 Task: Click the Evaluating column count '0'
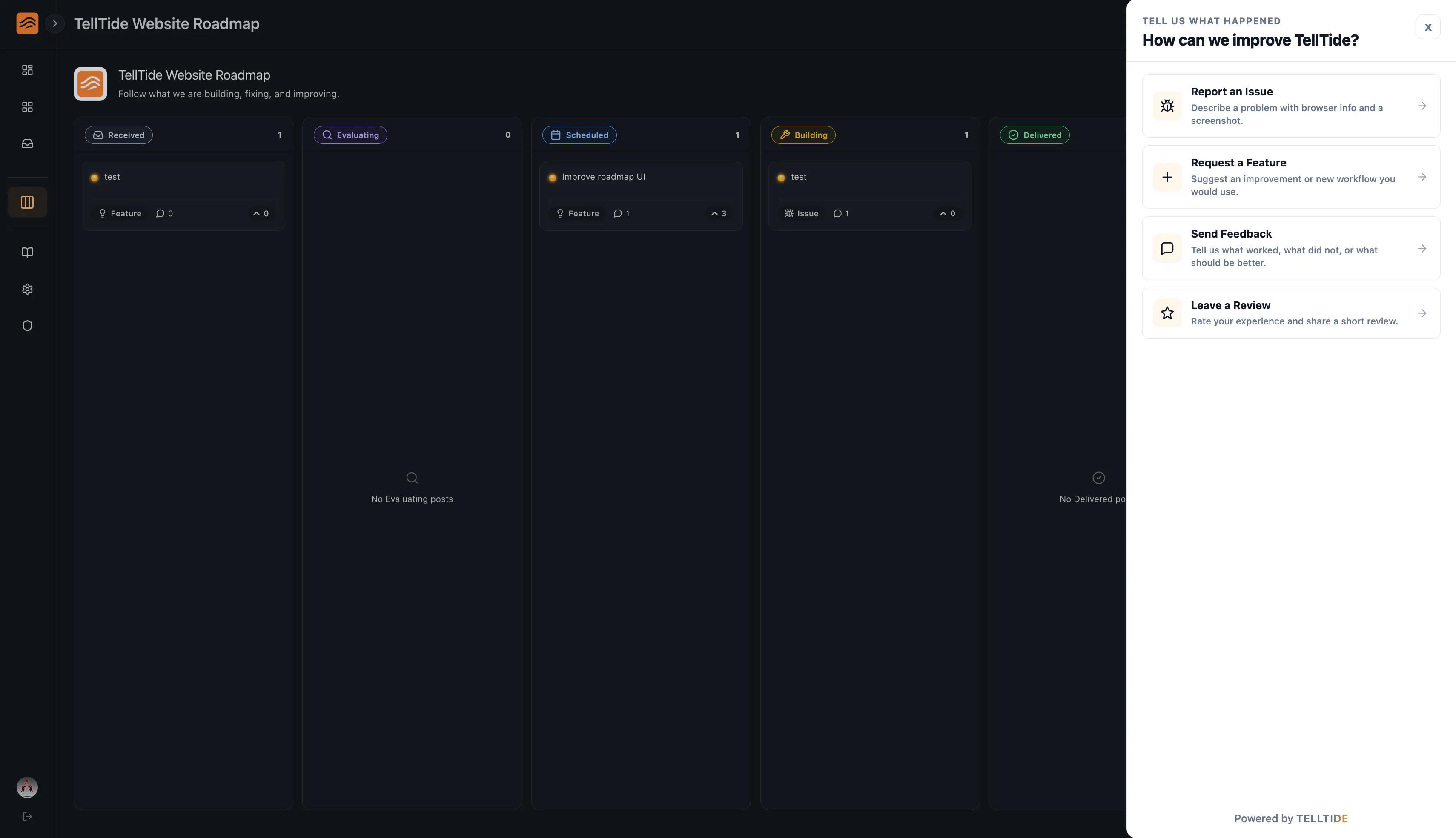tap(508, 135)
